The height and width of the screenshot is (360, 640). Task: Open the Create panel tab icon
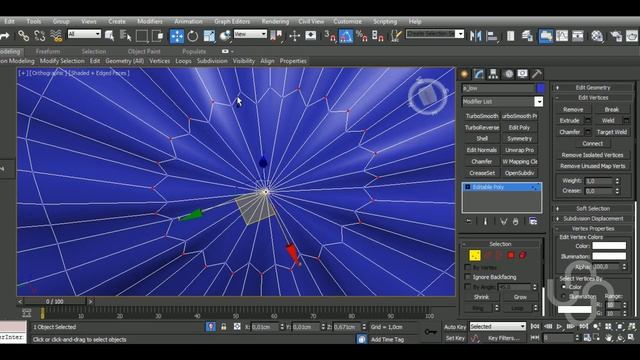(x=464, y=74)
